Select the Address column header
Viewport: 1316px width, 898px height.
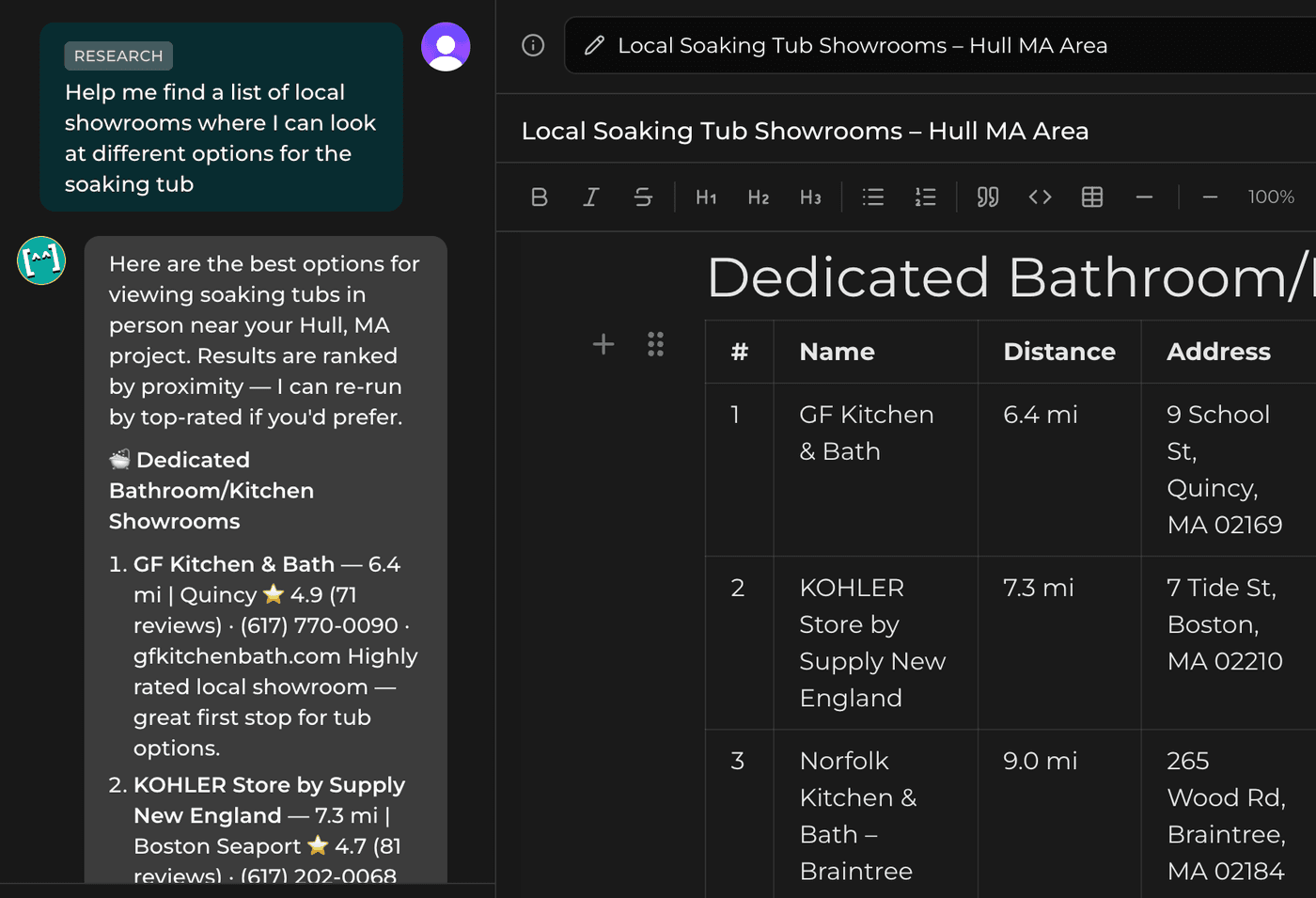click(1229, 352)
